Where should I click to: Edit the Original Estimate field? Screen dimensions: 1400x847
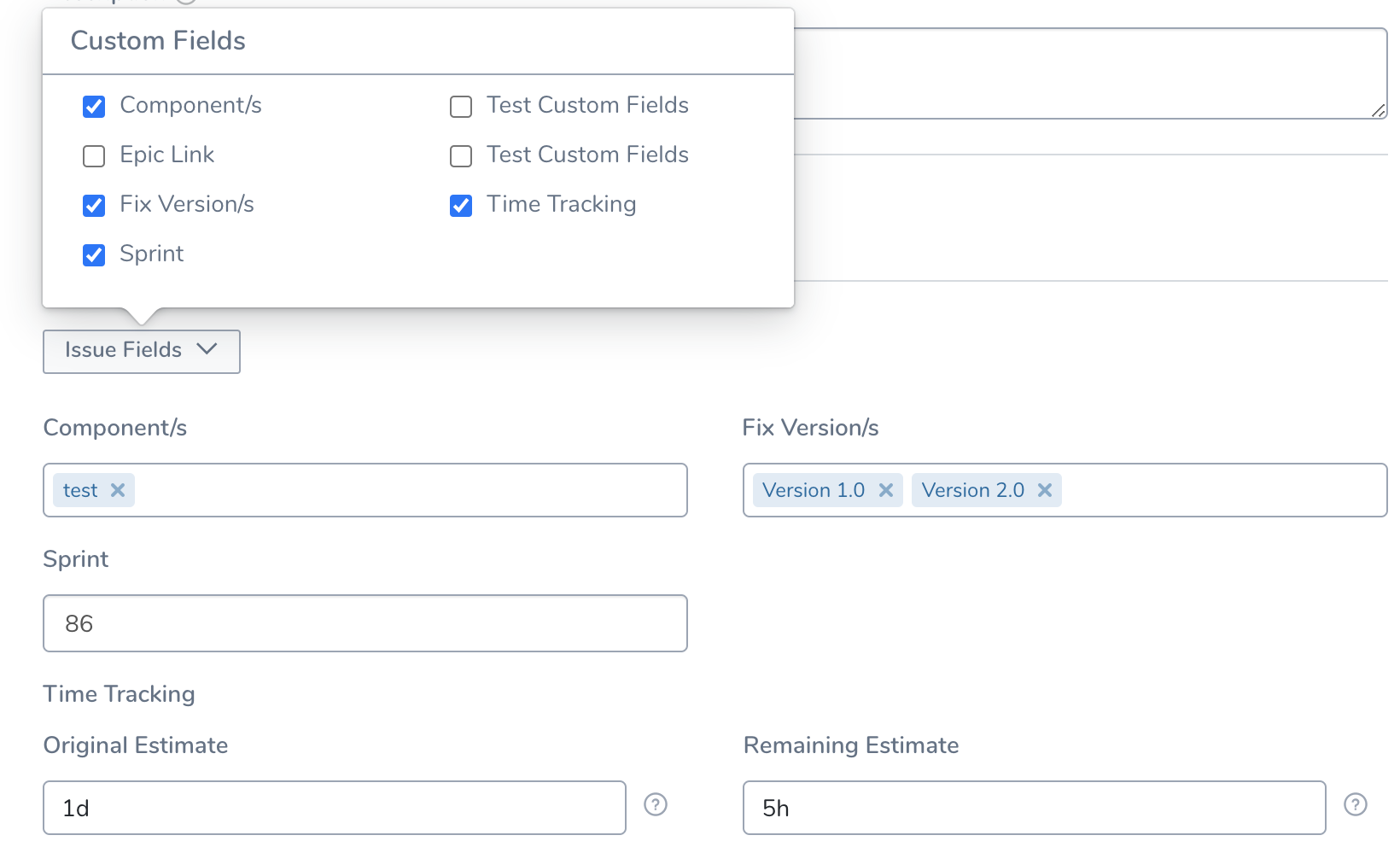[335, 808]
